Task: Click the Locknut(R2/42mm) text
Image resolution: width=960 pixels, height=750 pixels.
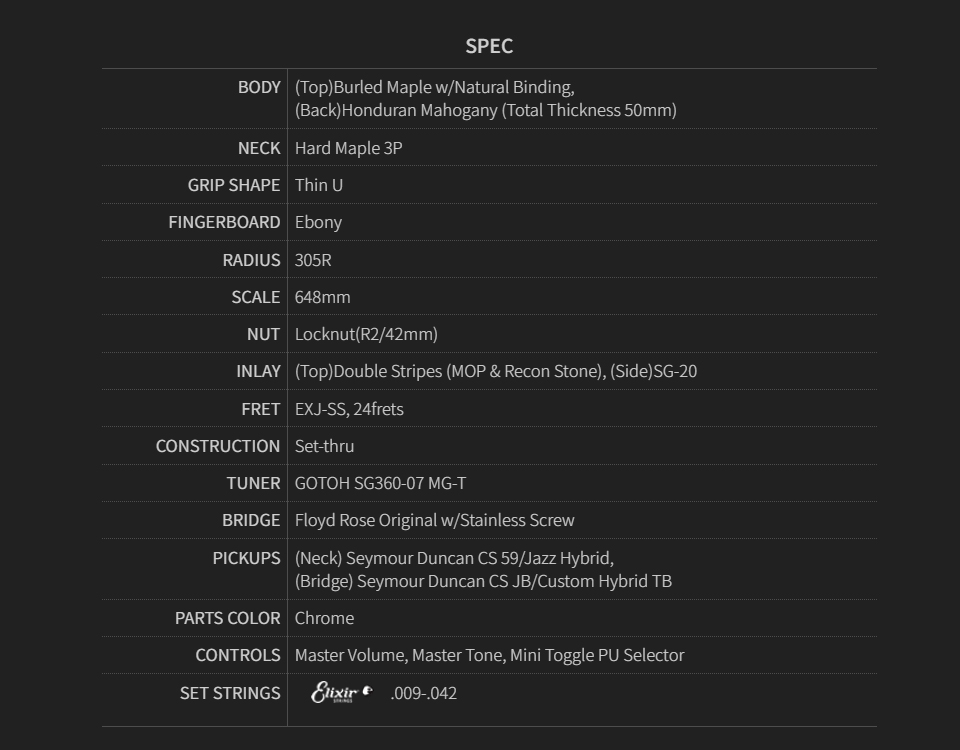Action: pyautogui.click(x=366, y=334)
